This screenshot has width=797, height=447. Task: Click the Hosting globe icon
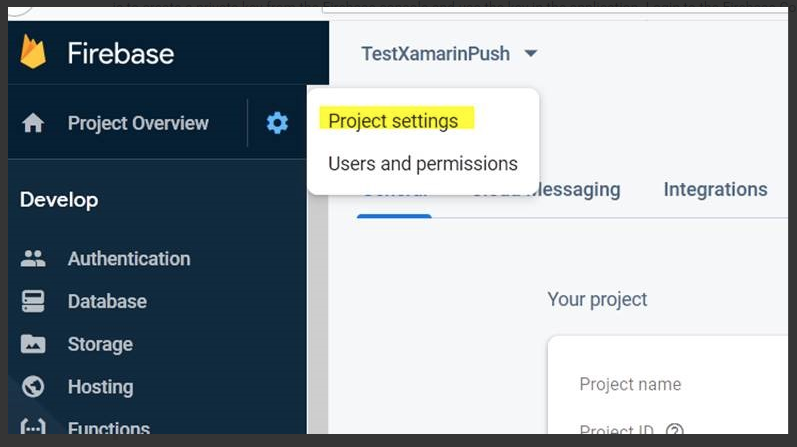tap(33, 386)
